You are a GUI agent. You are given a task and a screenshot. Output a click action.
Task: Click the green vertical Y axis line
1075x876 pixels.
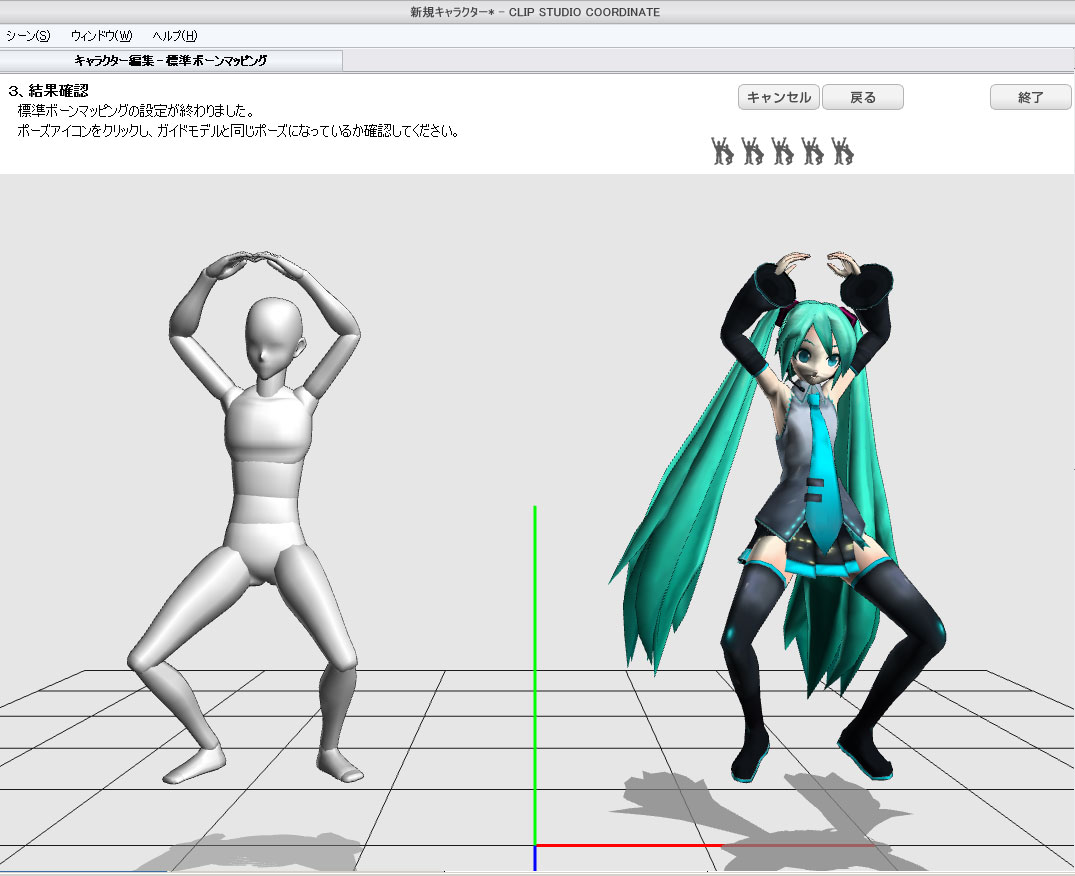pyautogui.click(x=535, y=675)
